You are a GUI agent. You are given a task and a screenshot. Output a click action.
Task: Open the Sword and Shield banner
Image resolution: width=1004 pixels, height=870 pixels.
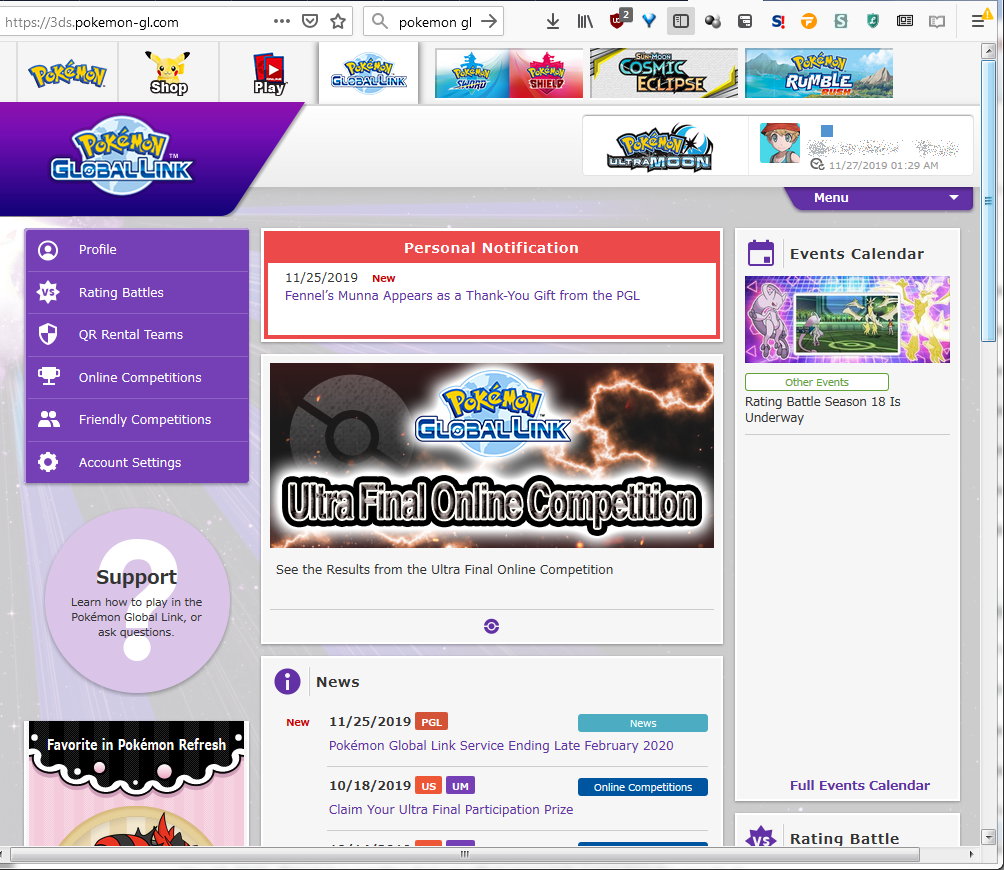[509, 74]
